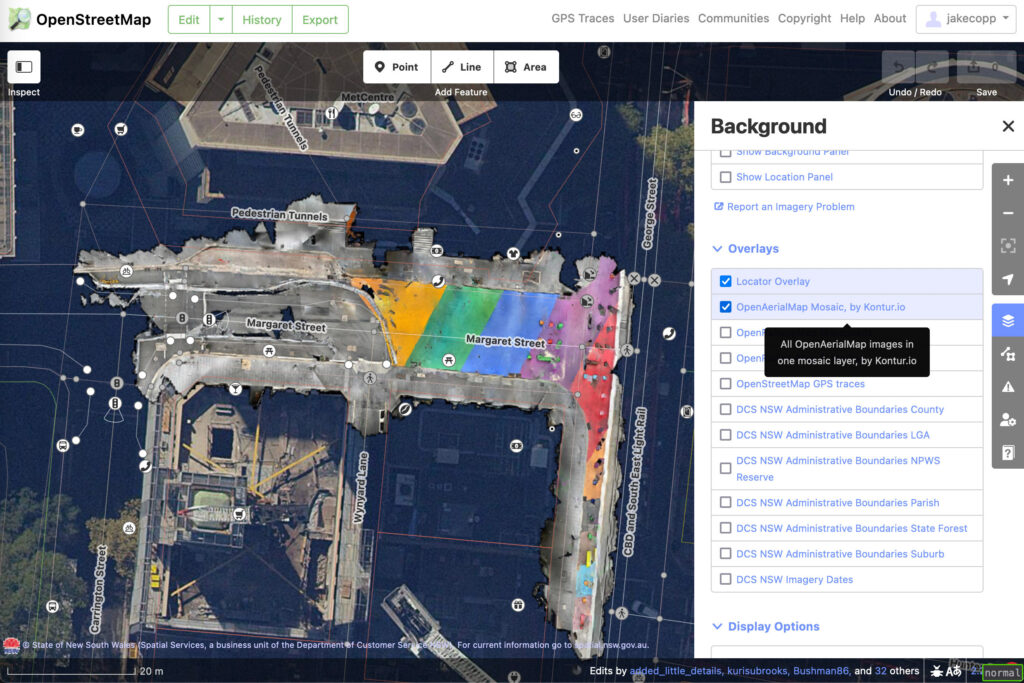Select the Carrington Street label on map
Viewport: 1024px width, 683px height.
99,588
